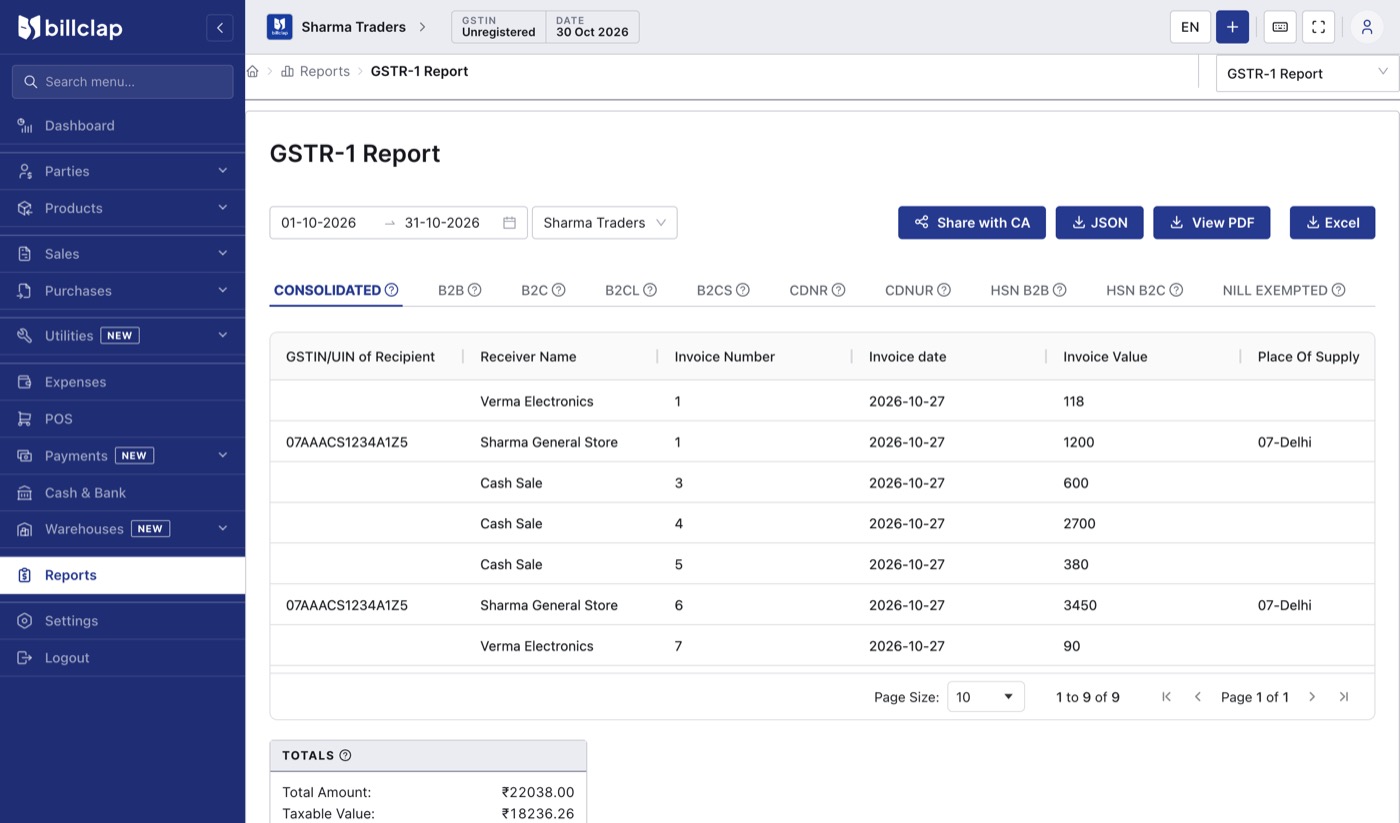Show help icon next to CDNR tab
Viewport: 1400px width, 823px height.
coord(839,290)
